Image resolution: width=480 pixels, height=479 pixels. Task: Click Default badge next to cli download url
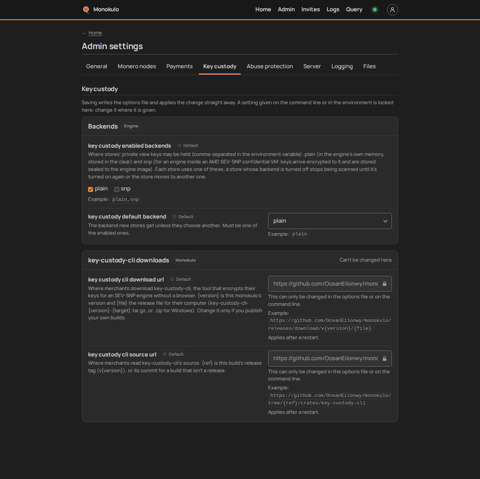click(181, 279)
